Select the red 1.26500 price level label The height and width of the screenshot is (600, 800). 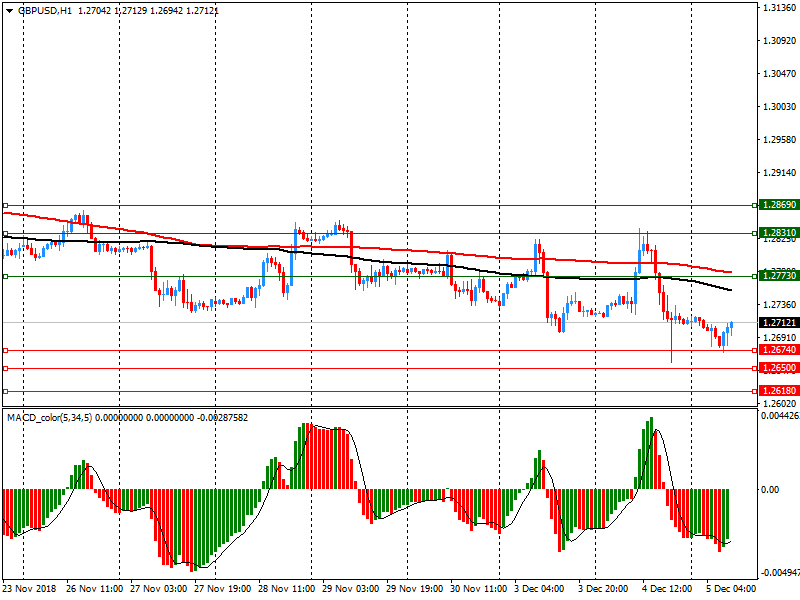tap(779, 368)
